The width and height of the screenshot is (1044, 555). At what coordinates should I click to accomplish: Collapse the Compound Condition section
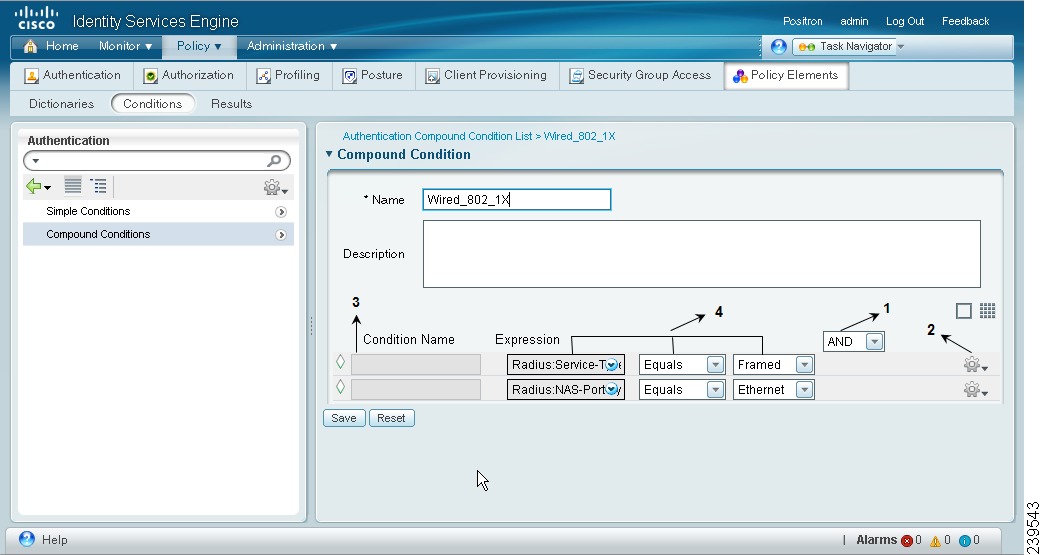click(x=329, y=154)
